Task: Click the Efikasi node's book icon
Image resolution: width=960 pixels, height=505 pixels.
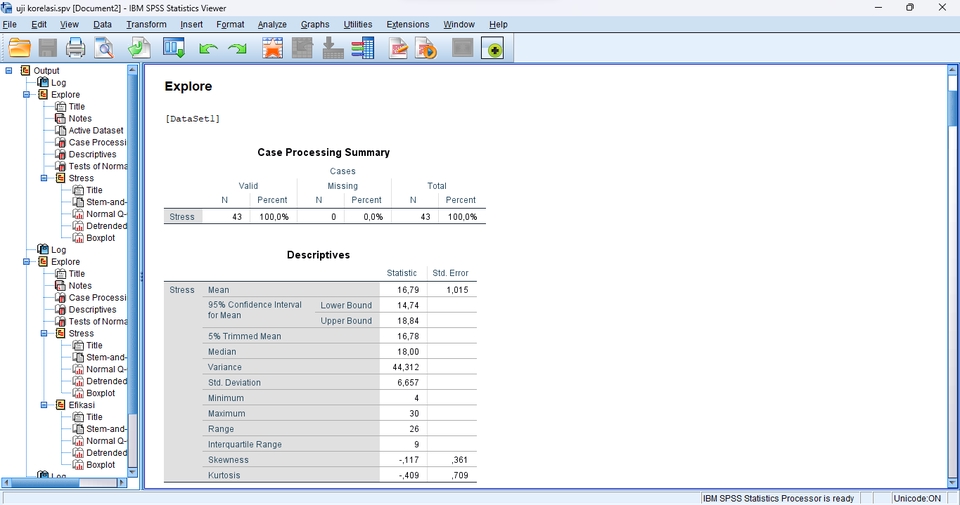Action: 61,405
